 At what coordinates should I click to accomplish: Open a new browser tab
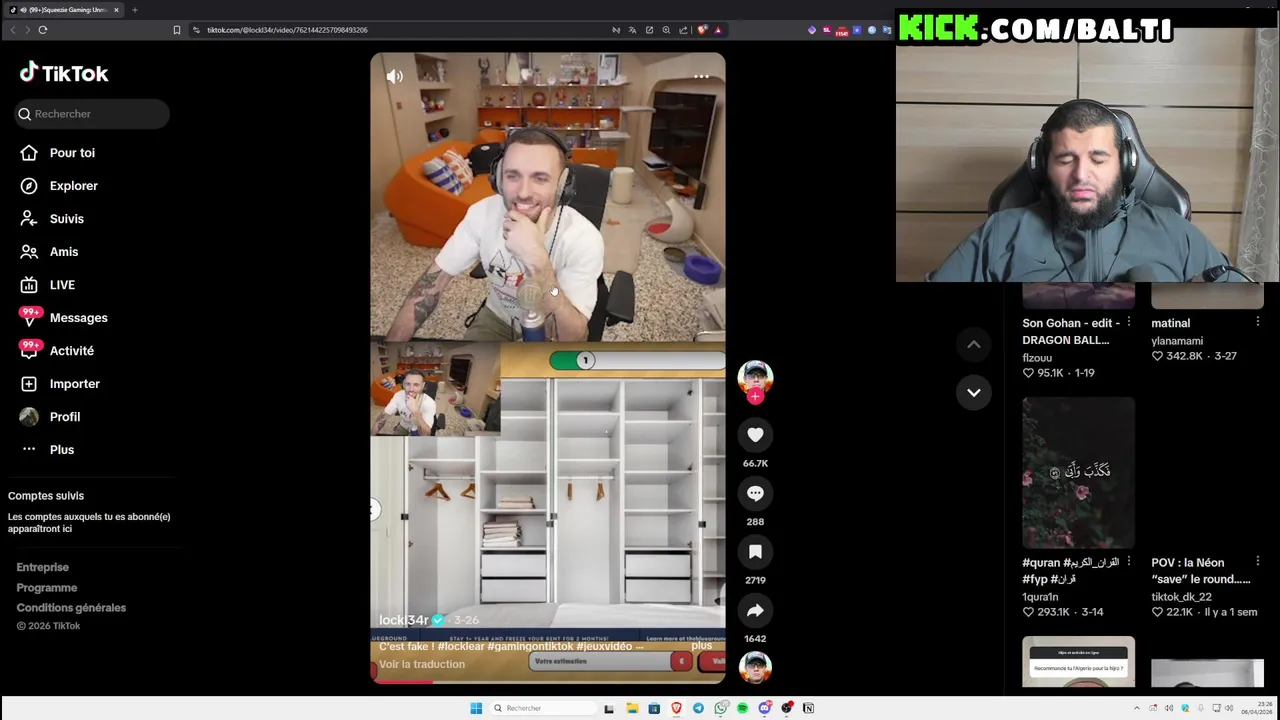coord(134,10)
